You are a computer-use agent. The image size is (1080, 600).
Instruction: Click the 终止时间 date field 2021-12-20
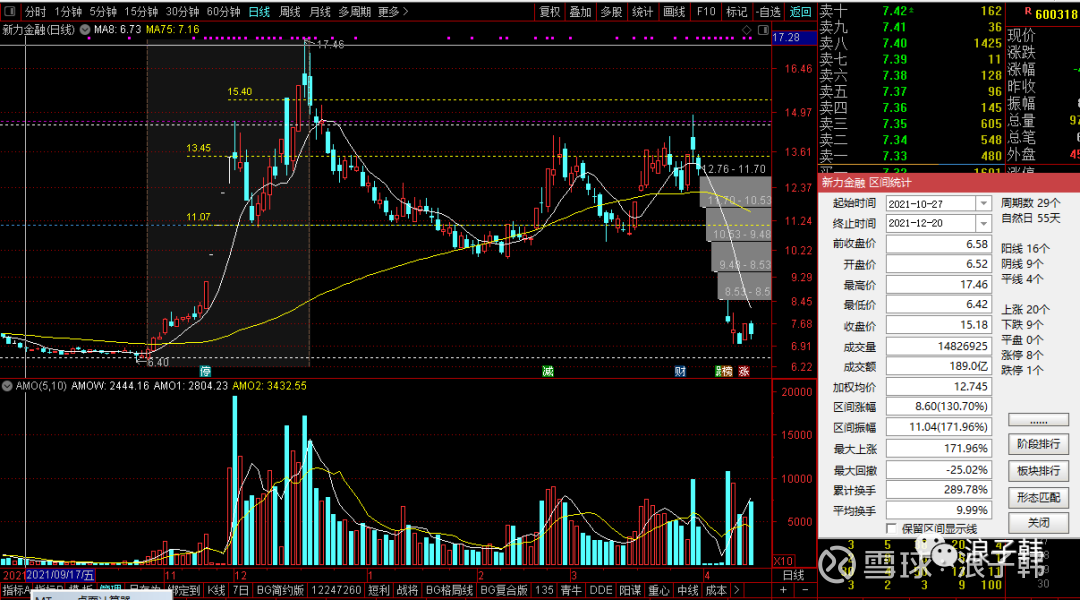tap(931, 223)
